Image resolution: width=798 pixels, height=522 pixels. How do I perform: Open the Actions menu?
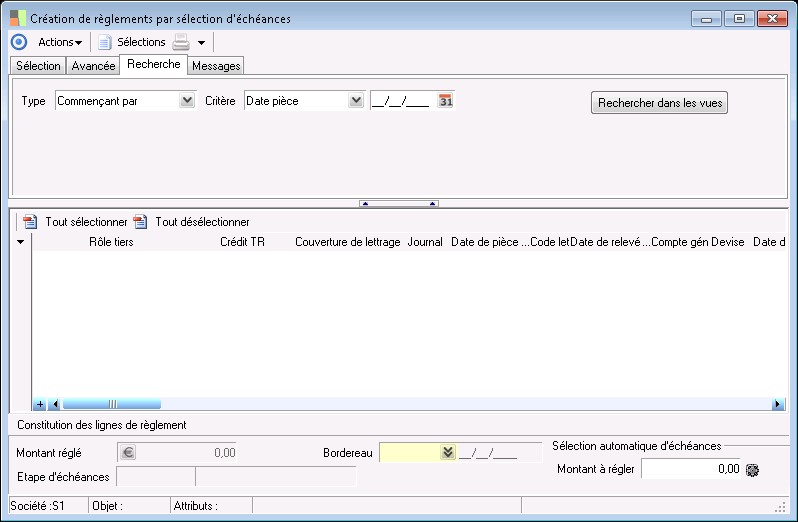(60, 42)
